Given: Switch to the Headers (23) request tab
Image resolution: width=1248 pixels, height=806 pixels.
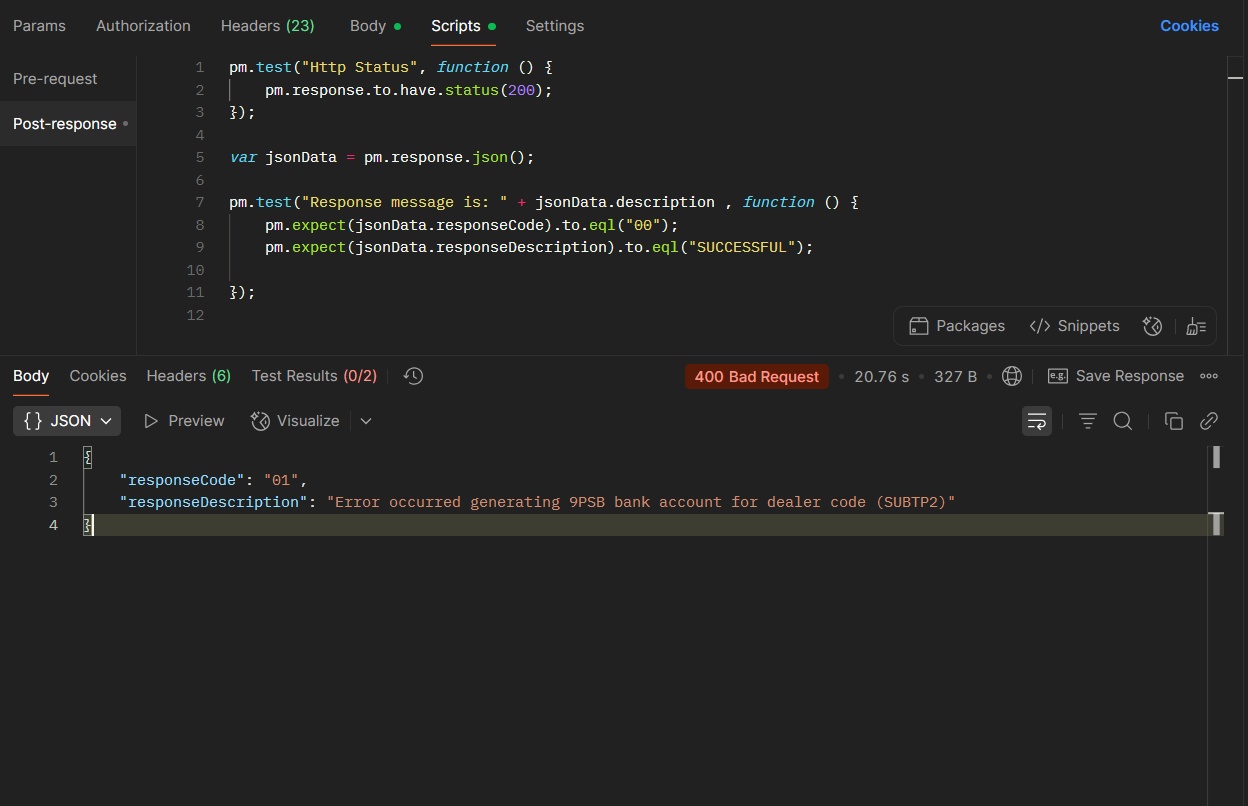Looking at the screenshot, I should click(x=267, y=26).
